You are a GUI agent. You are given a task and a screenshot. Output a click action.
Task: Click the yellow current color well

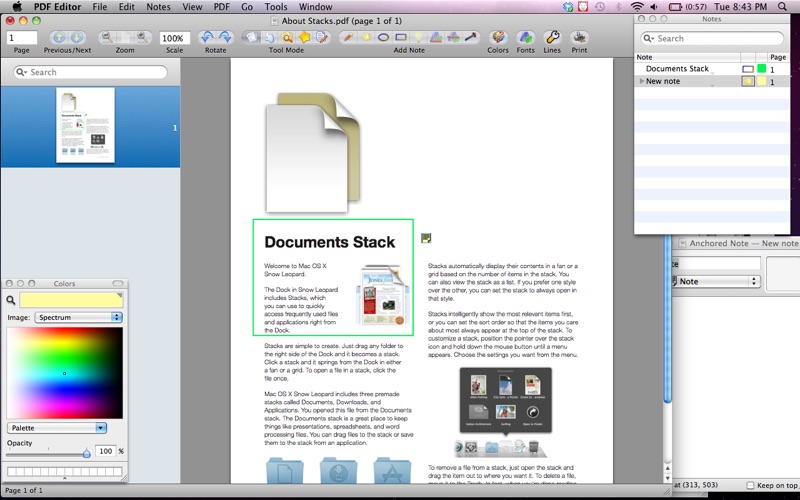[x=71, y=300]
